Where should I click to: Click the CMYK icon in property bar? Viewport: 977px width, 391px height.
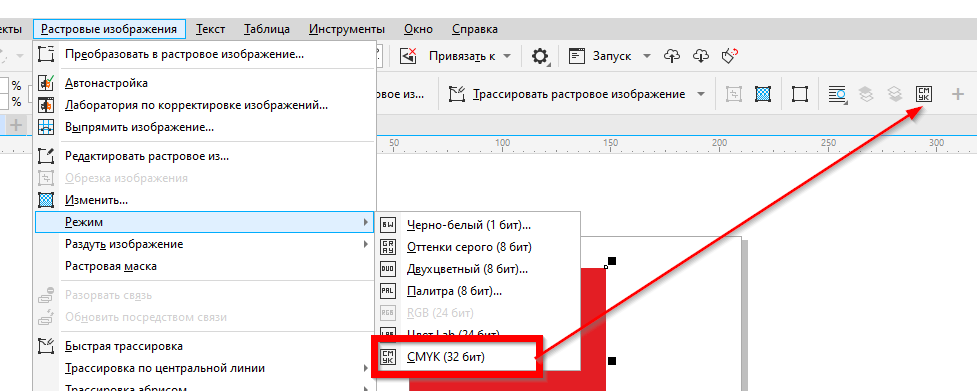[924, 94]
